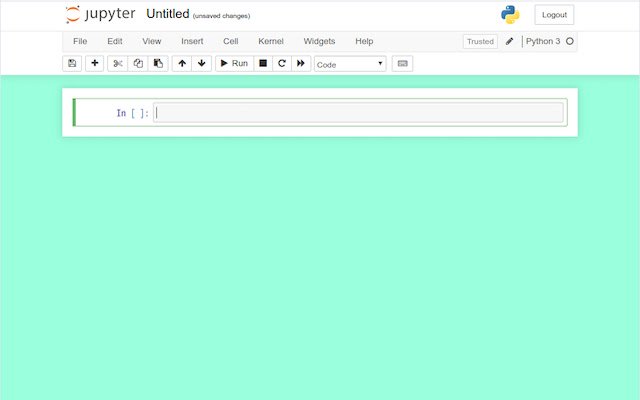
Task: Open the Cell menu
Action: pos(231,41)
